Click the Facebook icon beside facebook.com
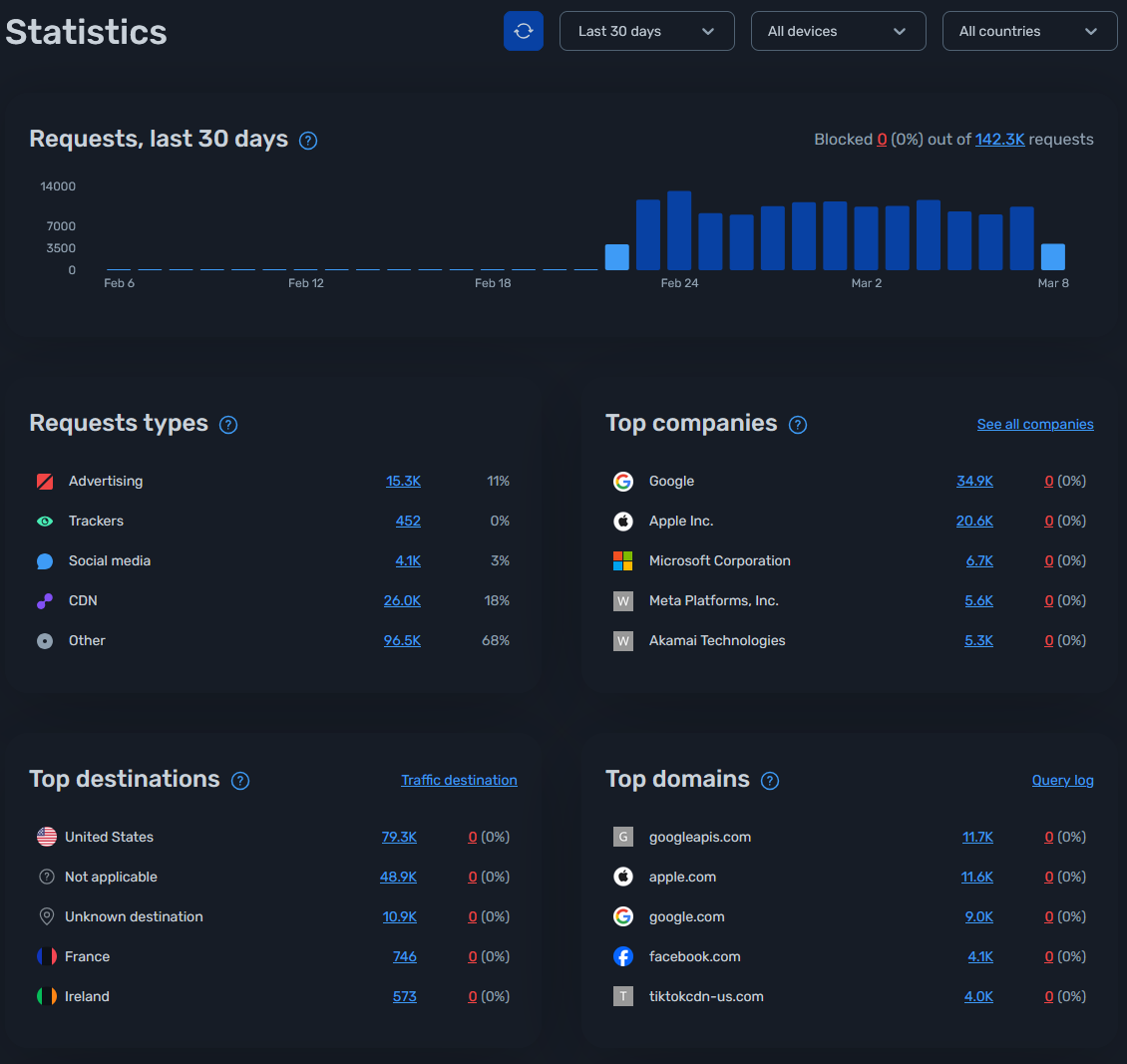1127x1064 pixels. click(622, 955)
